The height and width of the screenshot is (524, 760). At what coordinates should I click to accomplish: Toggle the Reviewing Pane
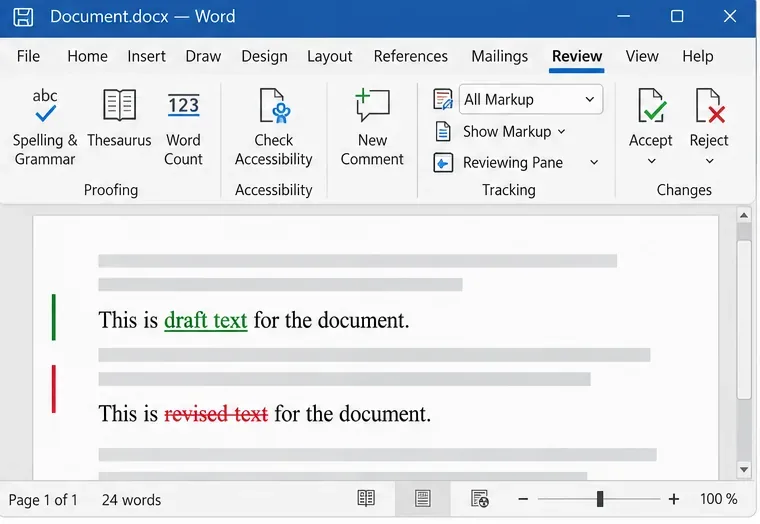click(498, 162)
